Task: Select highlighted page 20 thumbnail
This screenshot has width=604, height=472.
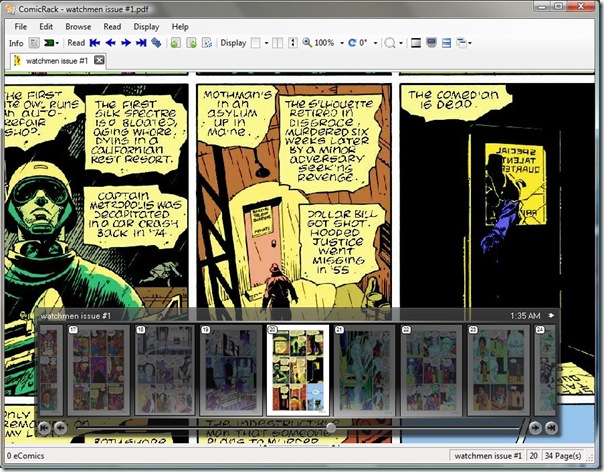Action: tap(297, 370)
